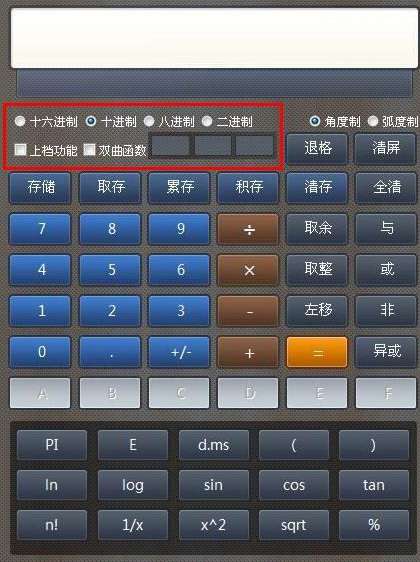
Task: Click the number 7 key
Action: [x=40, y=229]
